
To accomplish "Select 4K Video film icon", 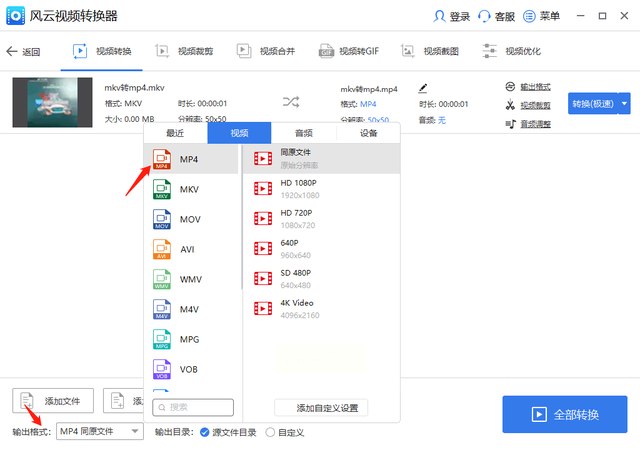I will point(263,309).
